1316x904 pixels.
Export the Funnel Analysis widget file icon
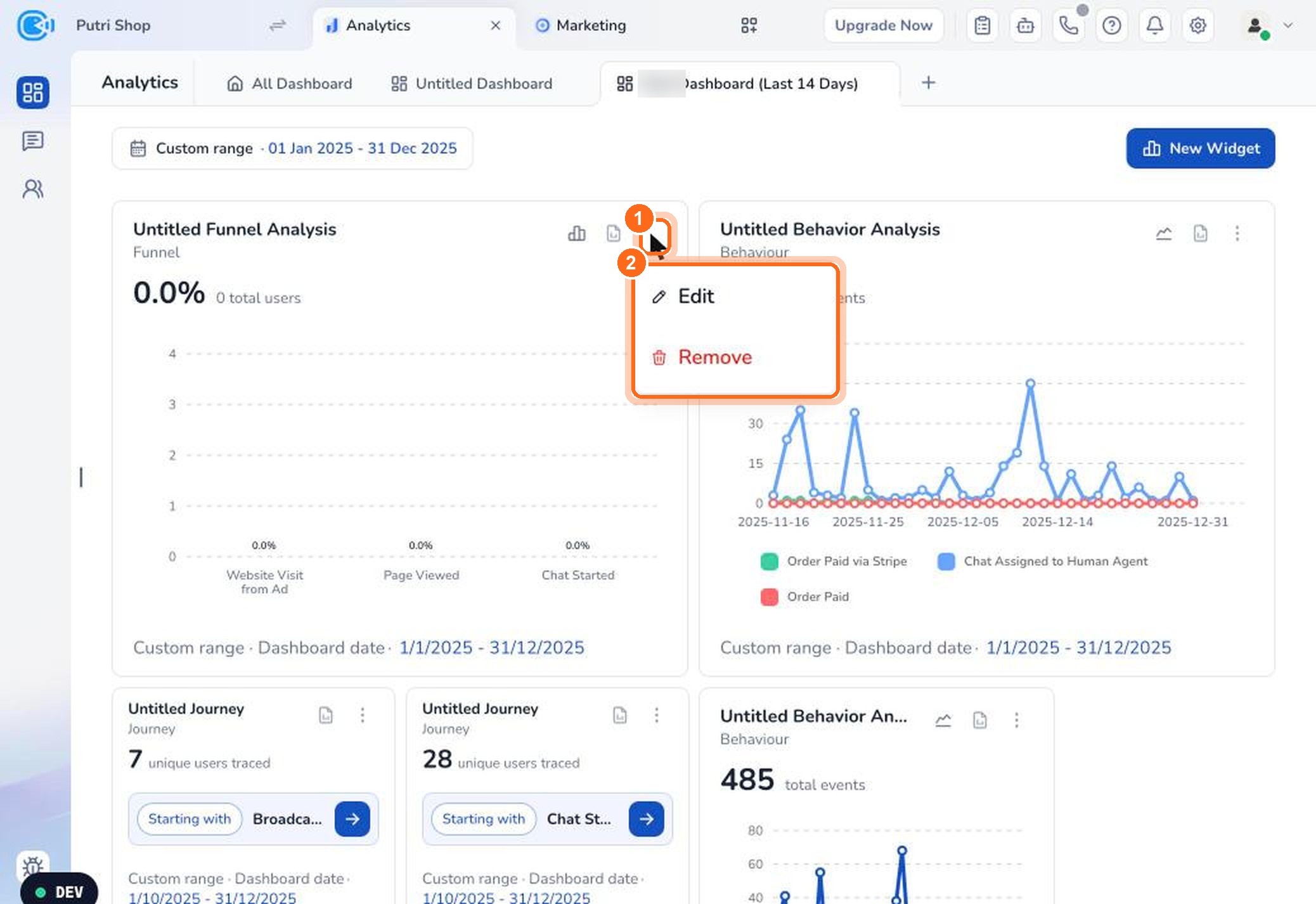614,233
